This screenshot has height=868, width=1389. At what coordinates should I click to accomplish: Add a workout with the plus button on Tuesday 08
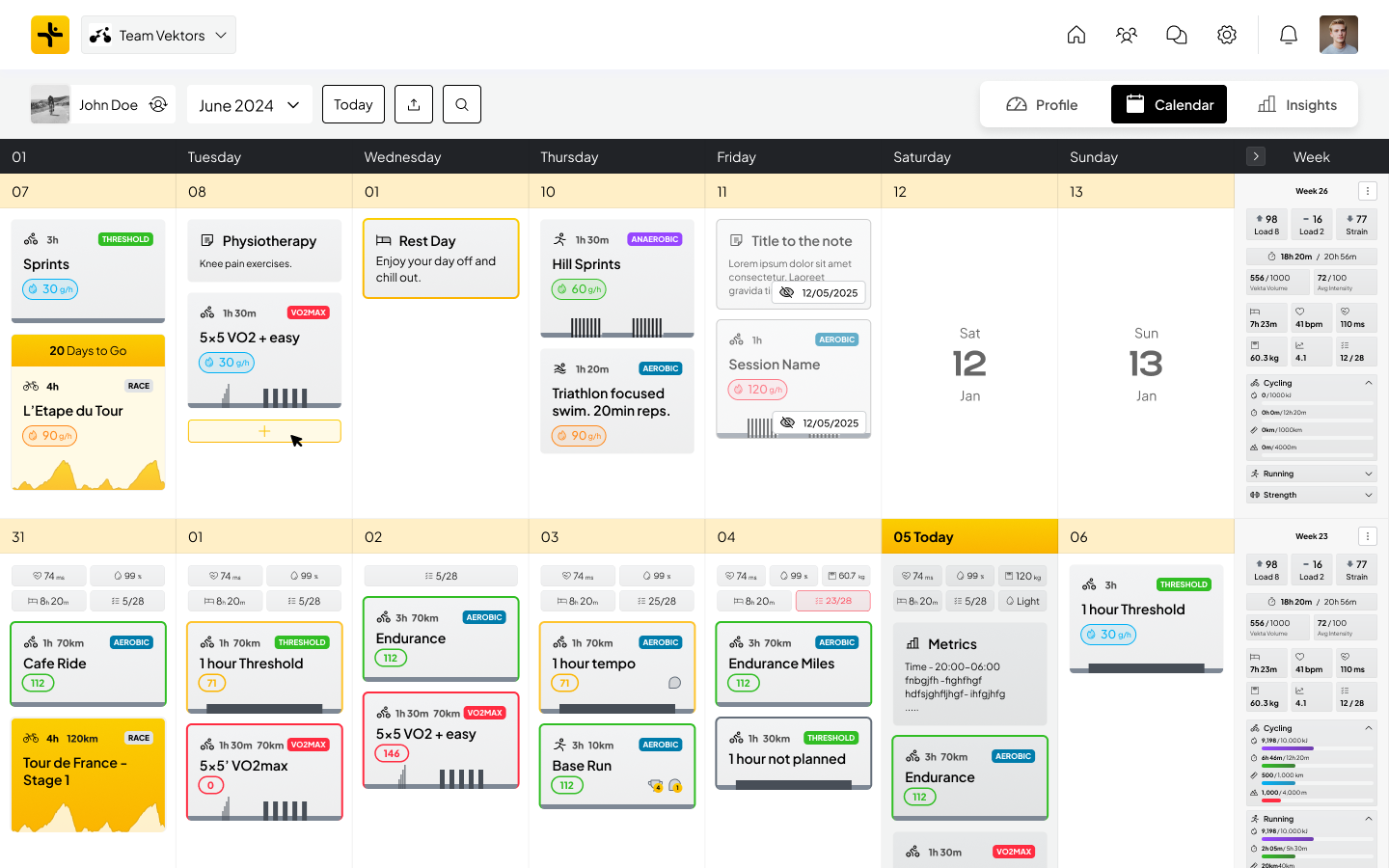coord(264,431)
